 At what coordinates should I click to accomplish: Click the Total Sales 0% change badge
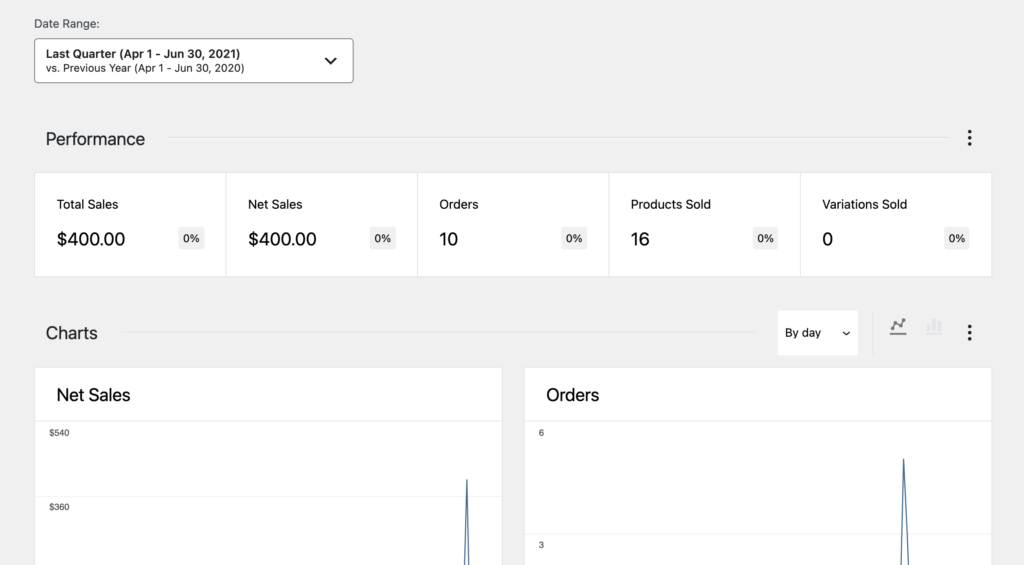[x=191, y=239]
